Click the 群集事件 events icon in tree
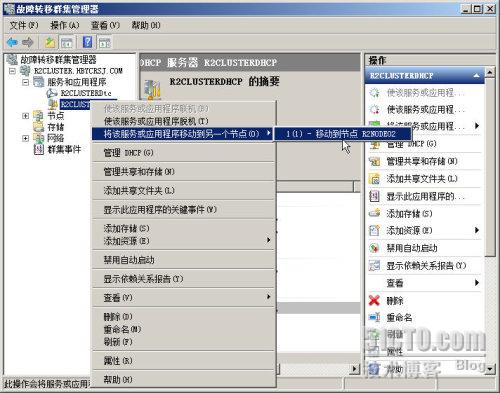 [x=39, y=149]
